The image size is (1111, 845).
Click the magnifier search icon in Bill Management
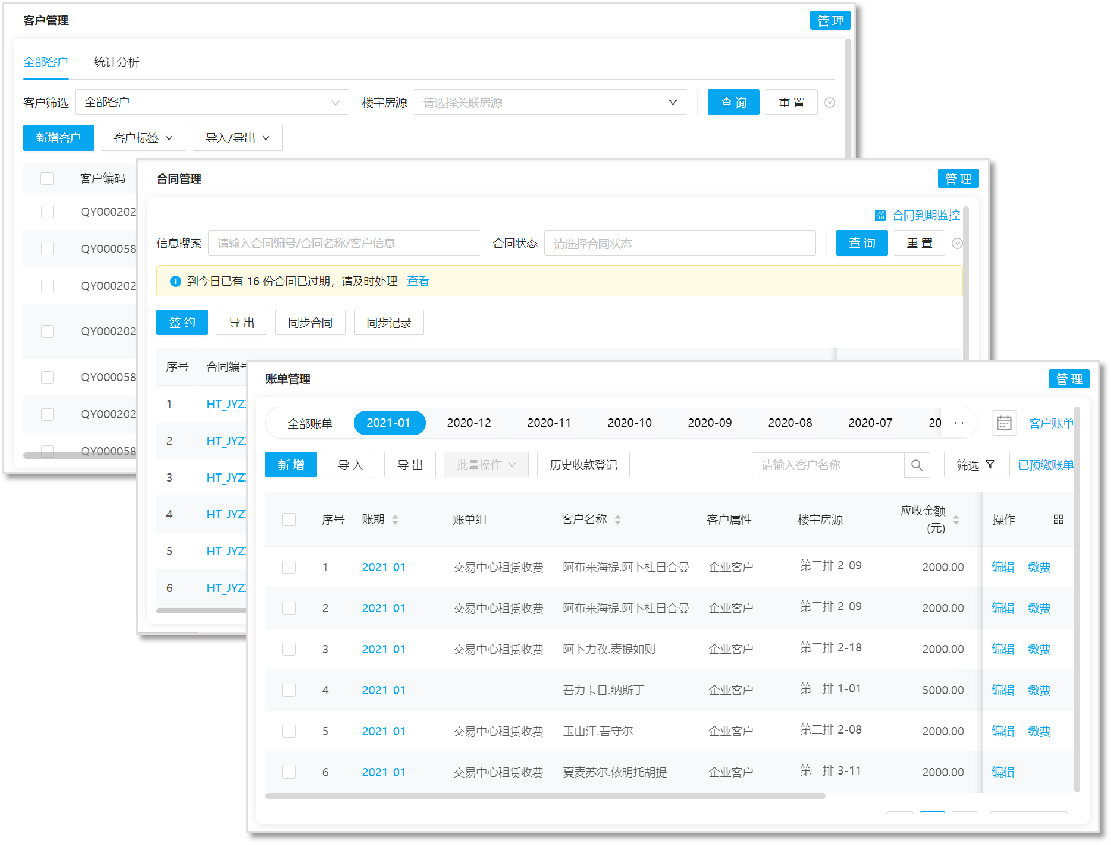917,465
